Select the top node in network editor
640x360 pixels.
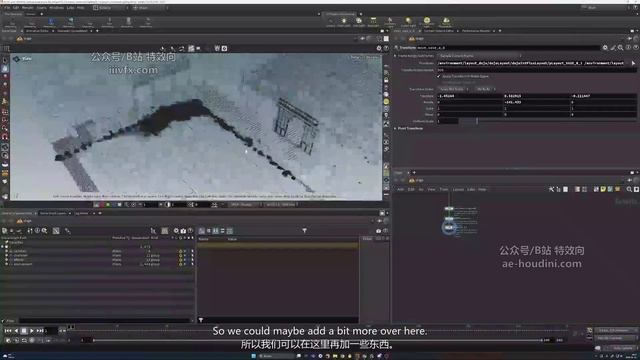(449, 209)
